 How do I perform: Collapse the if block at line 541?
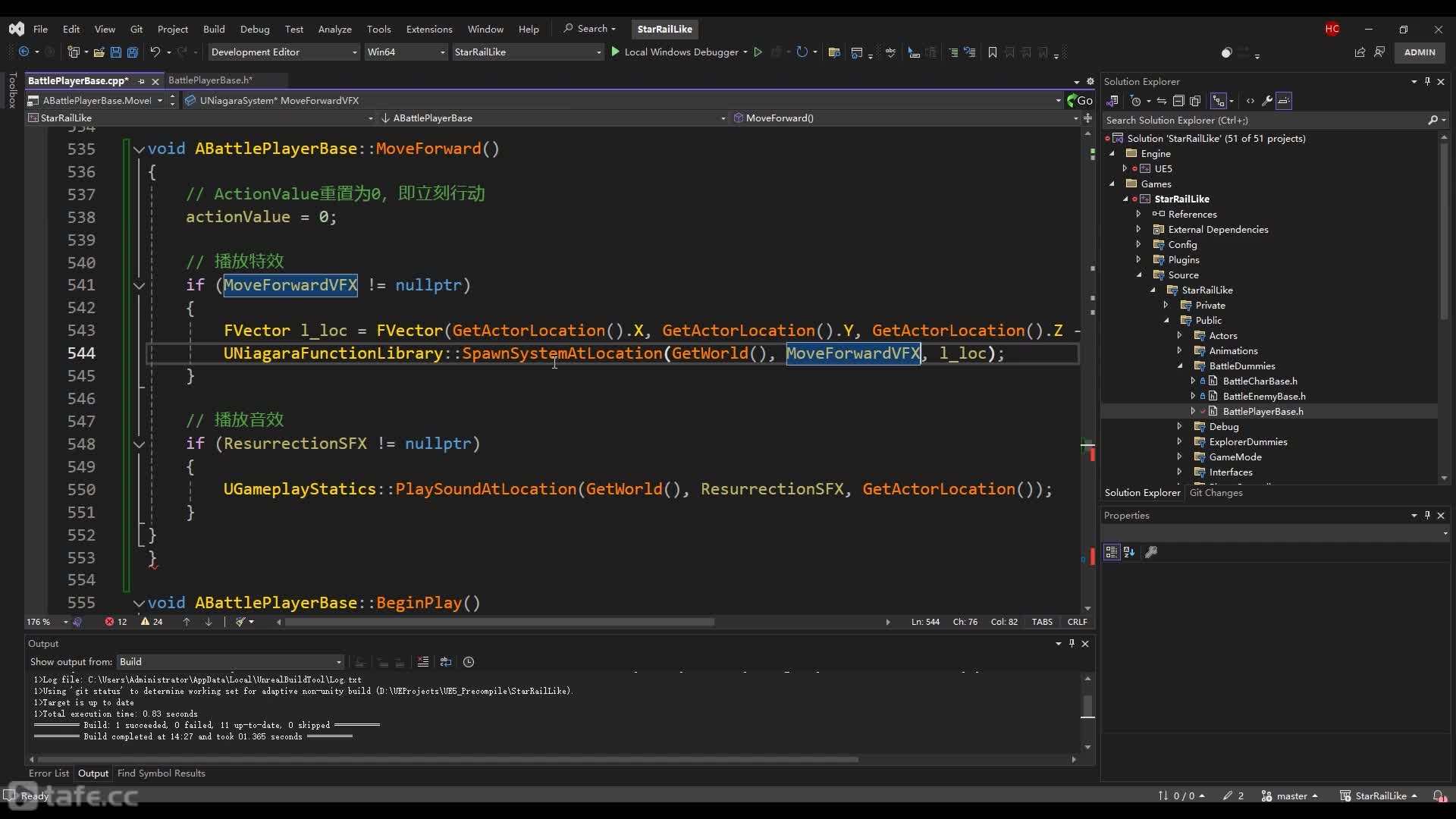(x=139, y=286)
